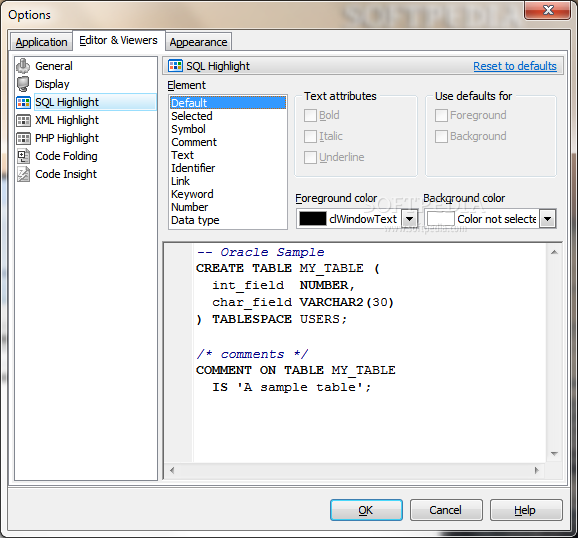Switch to the Editor & Viewers tab
This screenshot has height=538, width=578.
(x=118, y=40)
